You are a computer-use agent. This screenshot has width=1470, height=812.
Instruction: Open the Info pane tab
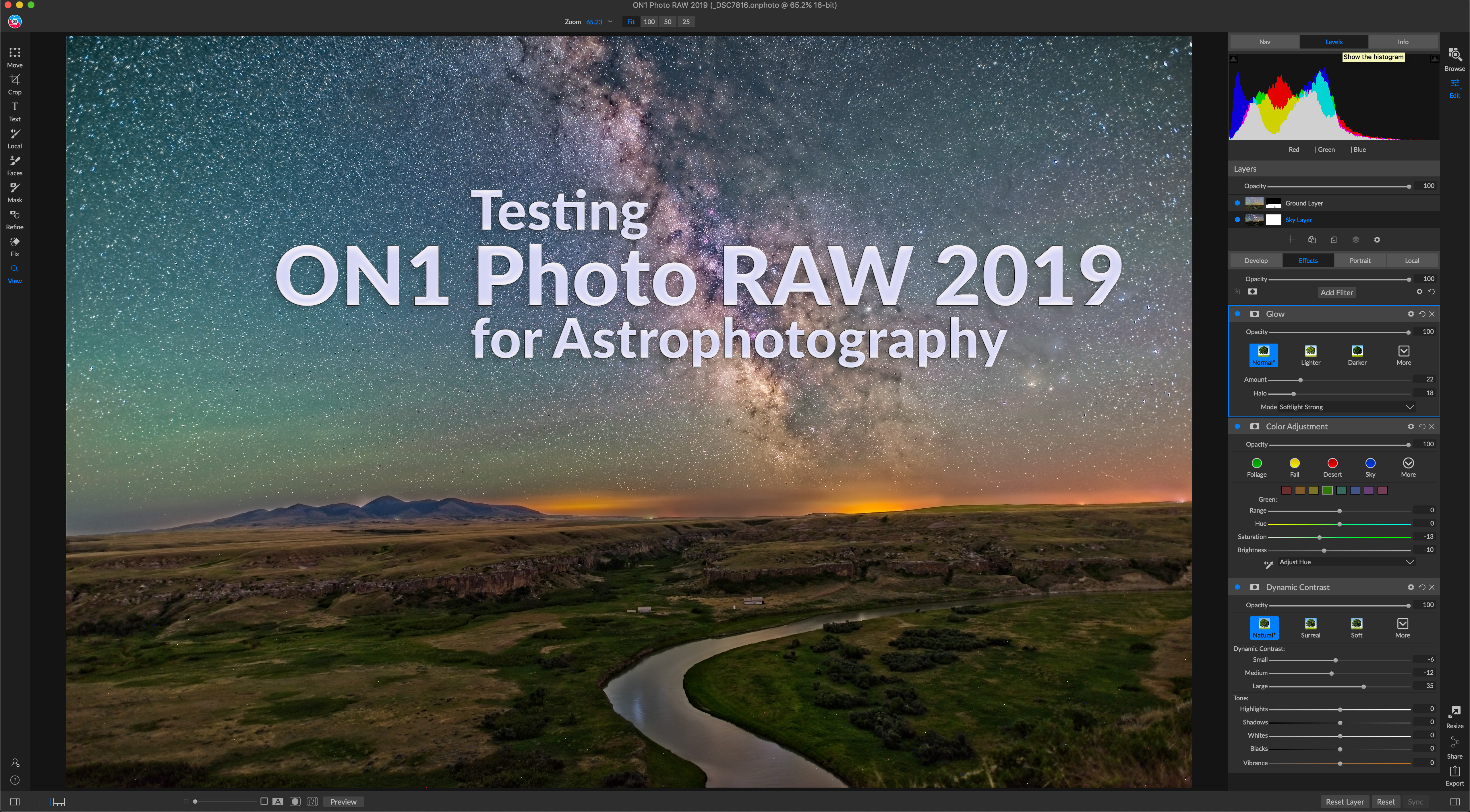(1403, 42)
